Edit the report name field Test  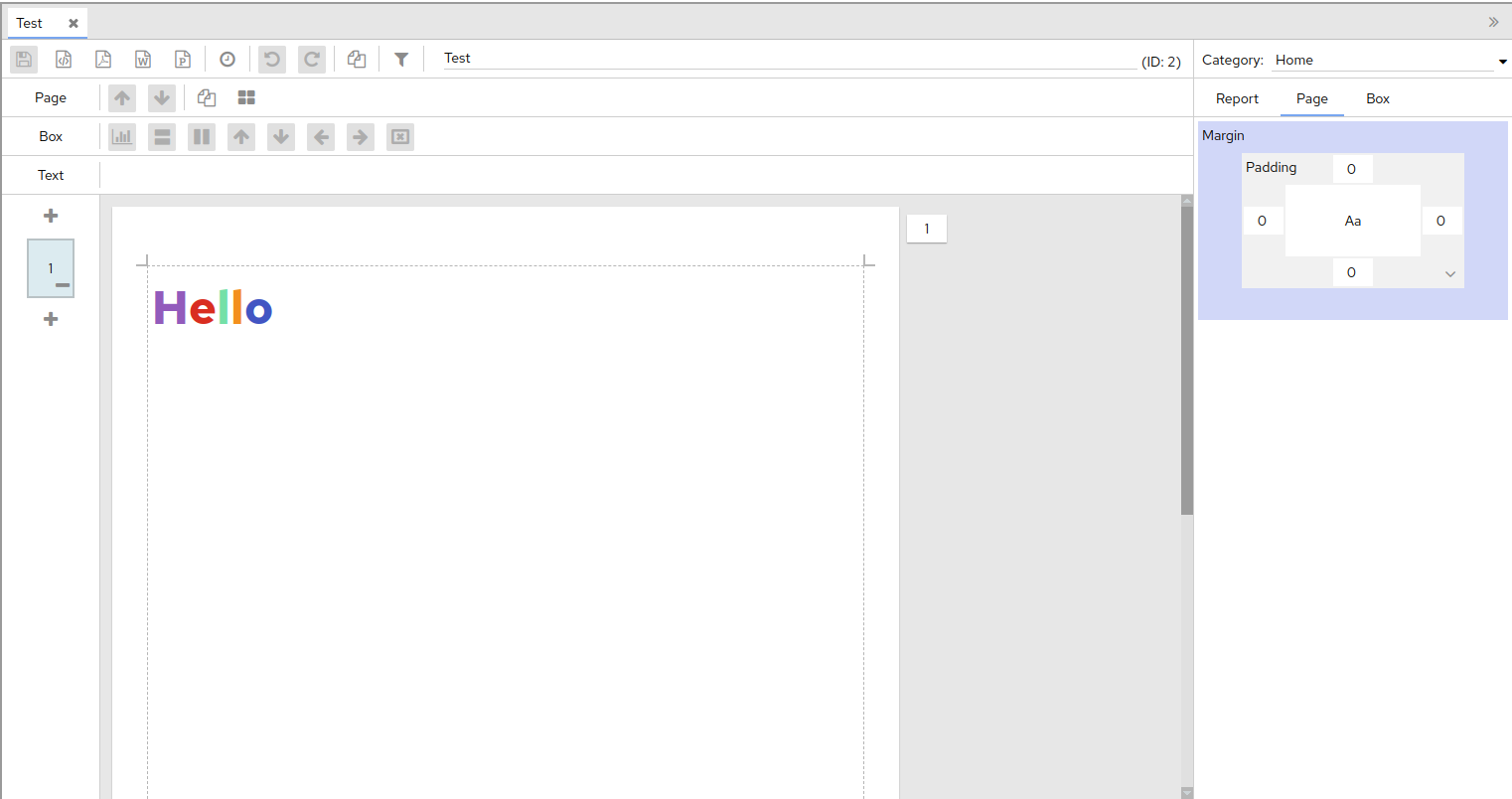pos(790,59)
